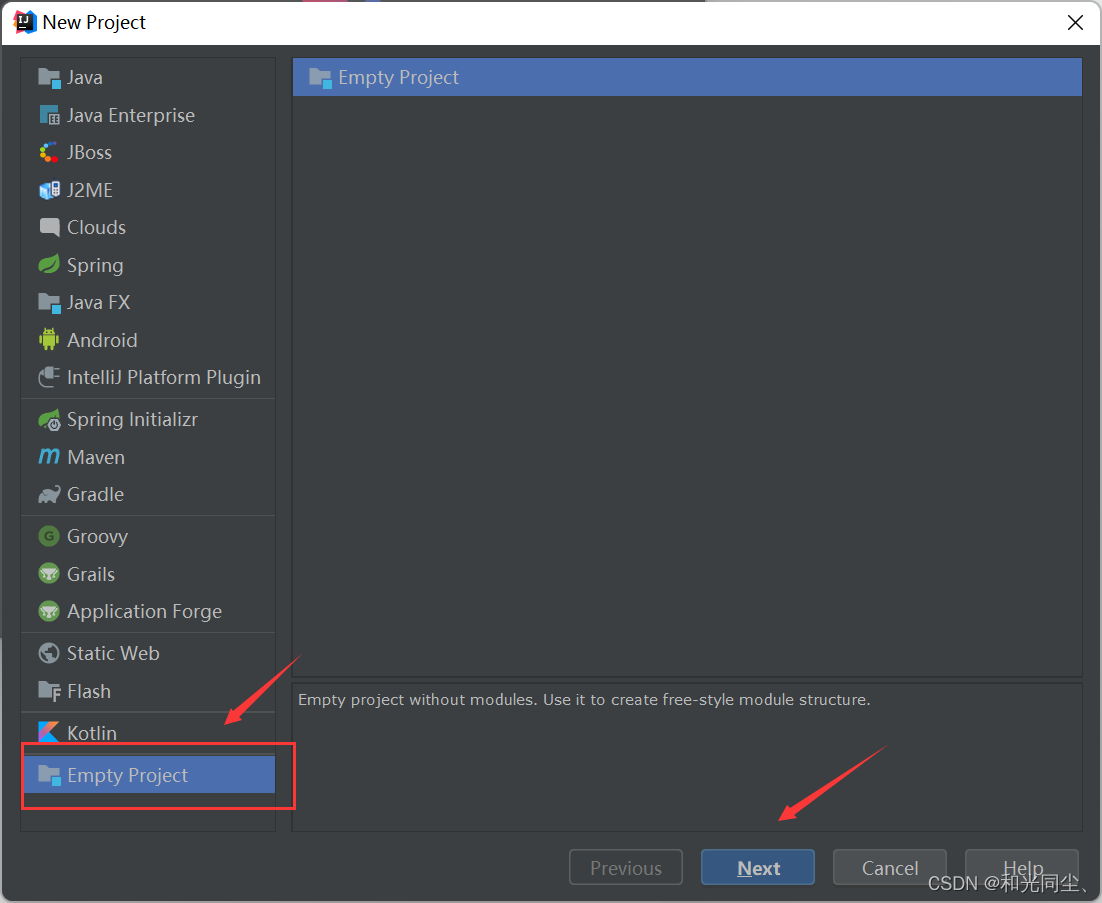Viewport: 1102px width, 903px height.
Task: Click the Grails icon
Action: (x=49, y=573)
